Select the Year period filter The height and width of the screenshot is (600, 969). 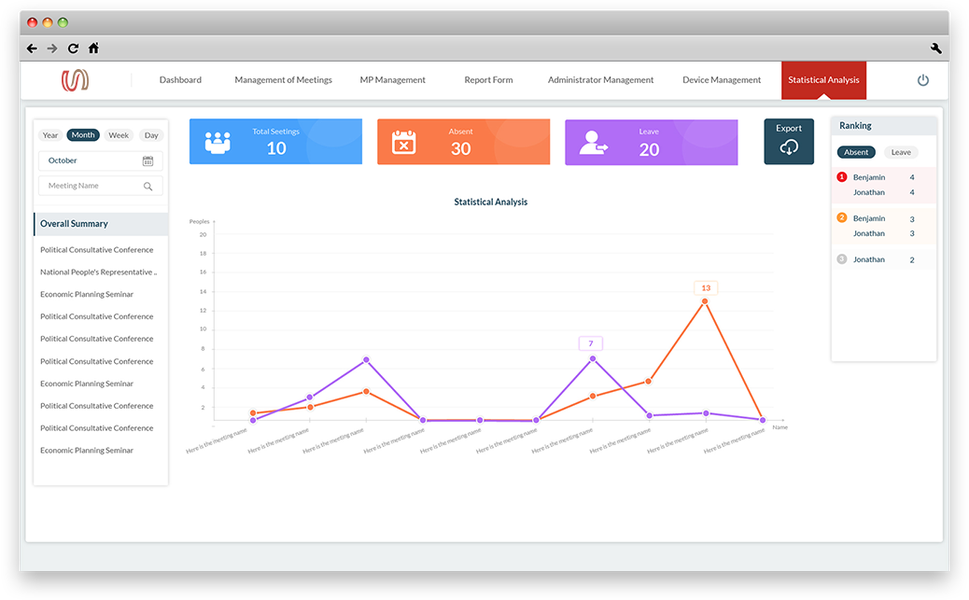click(51, 135)
